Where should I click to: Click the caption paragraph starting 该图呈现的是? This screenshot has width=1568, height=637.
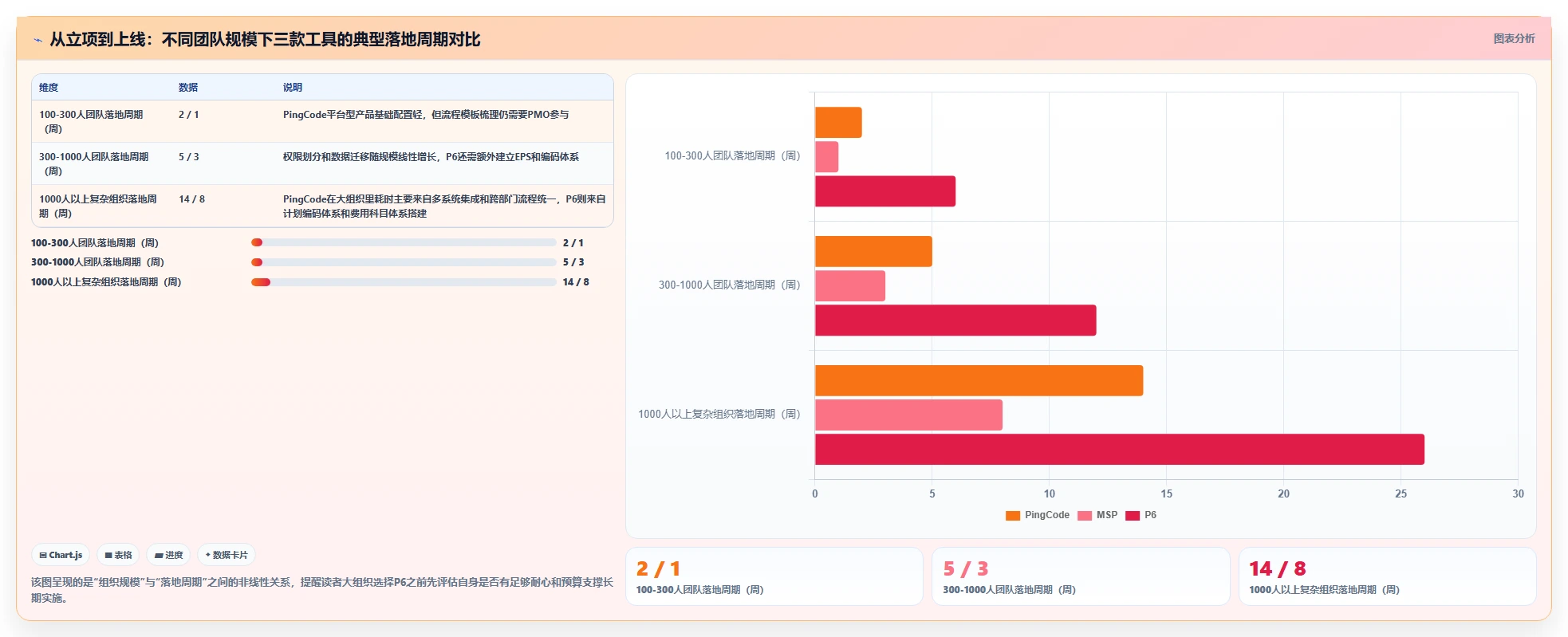point(322,590)
